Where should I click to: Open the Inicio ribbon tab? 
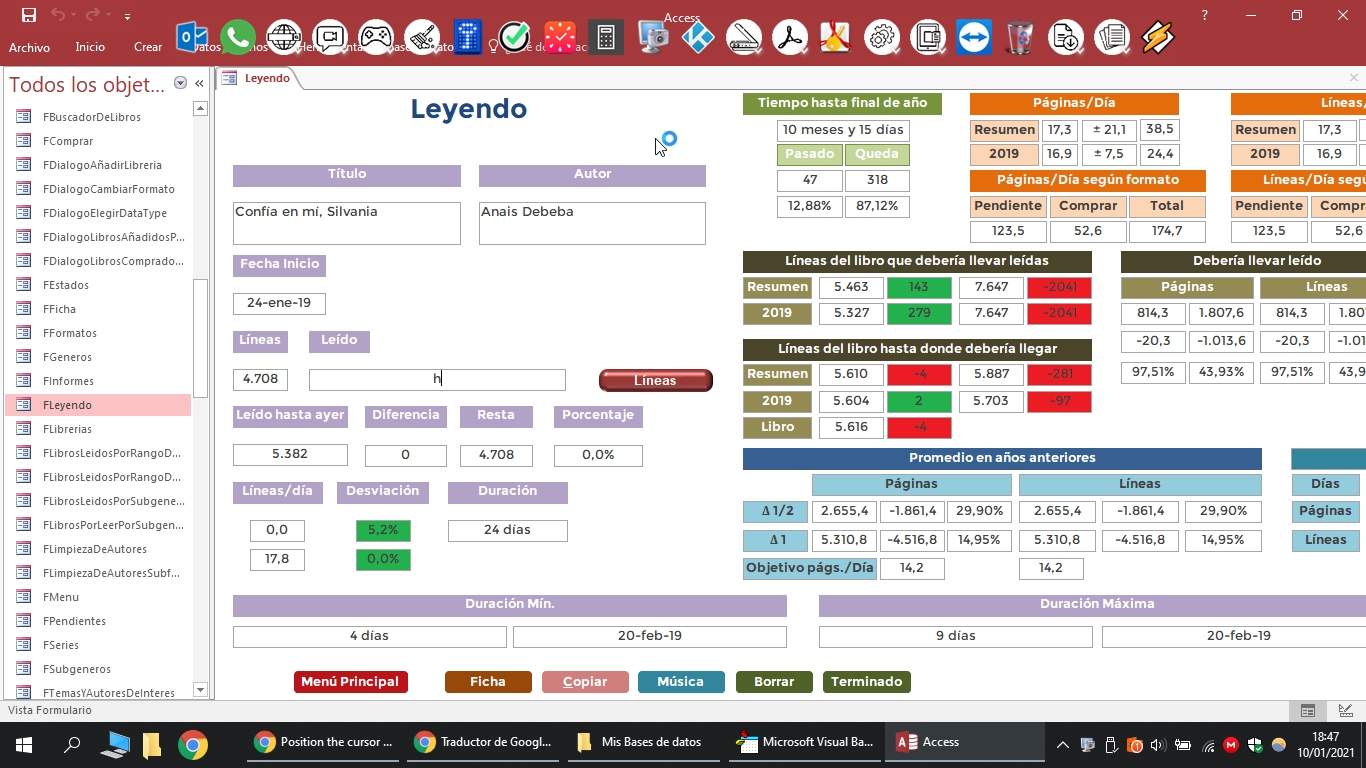[90, 47]
